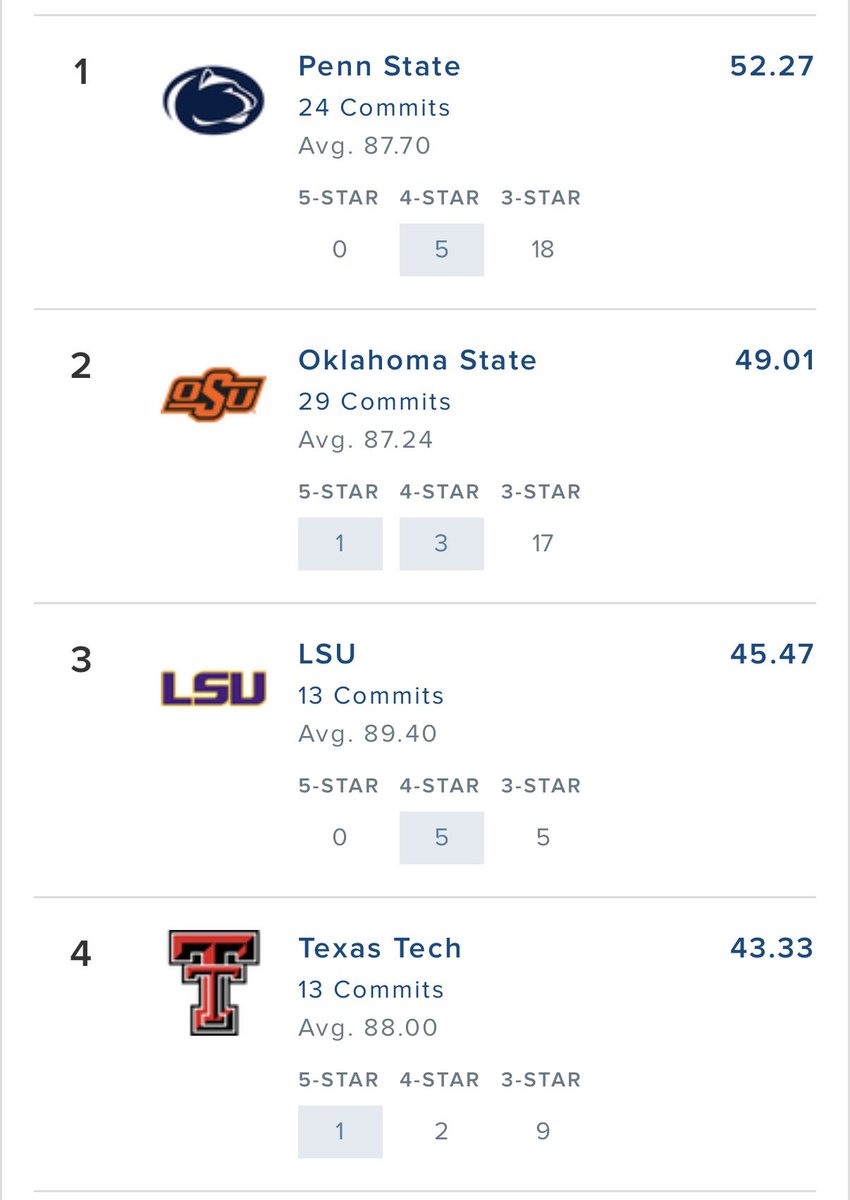The height and width of the screenshot is (1200, 850).
Task: Click the purple LSU logo
Action: [213, 688]
